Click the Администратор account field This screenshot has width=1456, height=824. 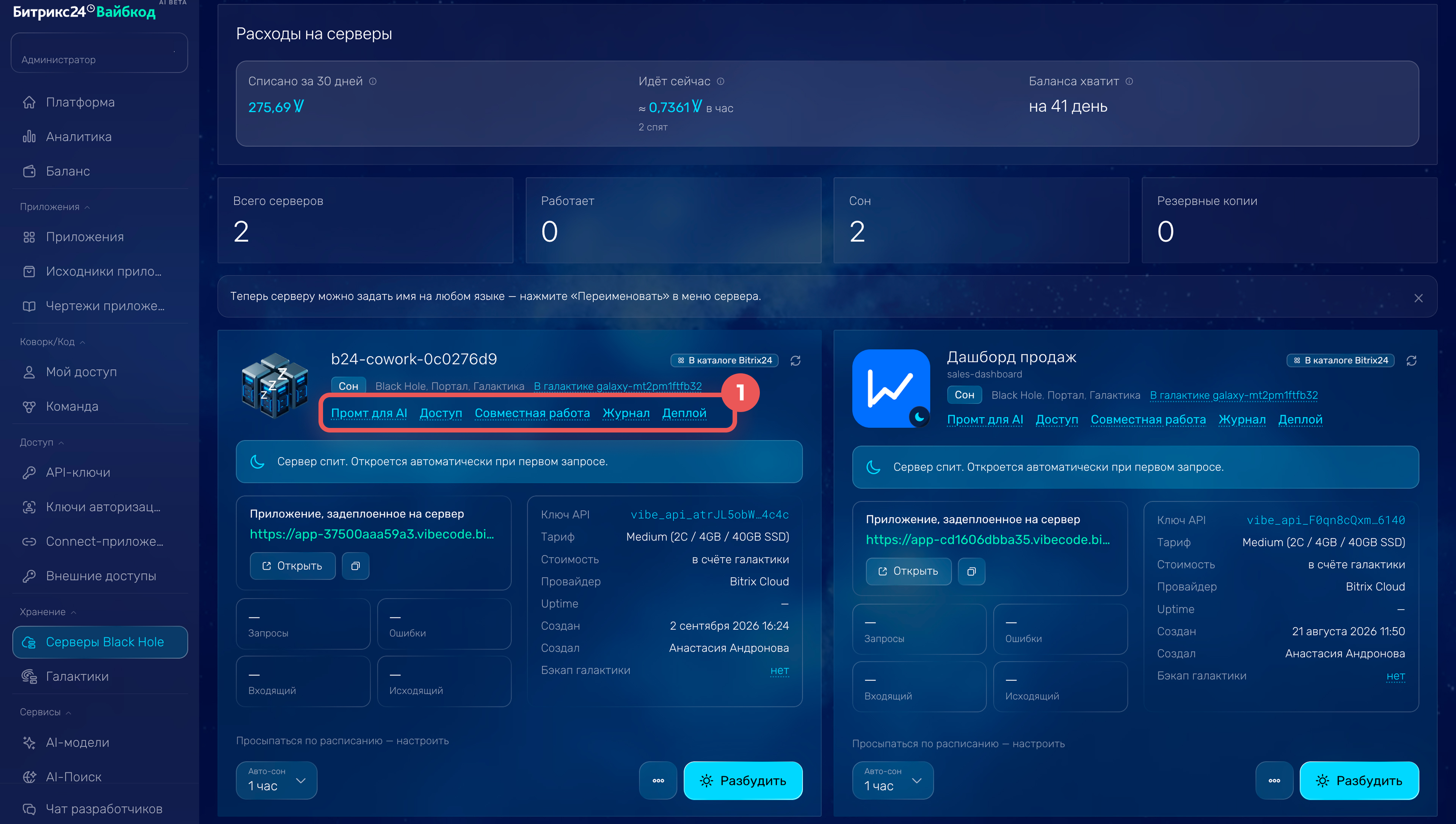click(99, 53)
